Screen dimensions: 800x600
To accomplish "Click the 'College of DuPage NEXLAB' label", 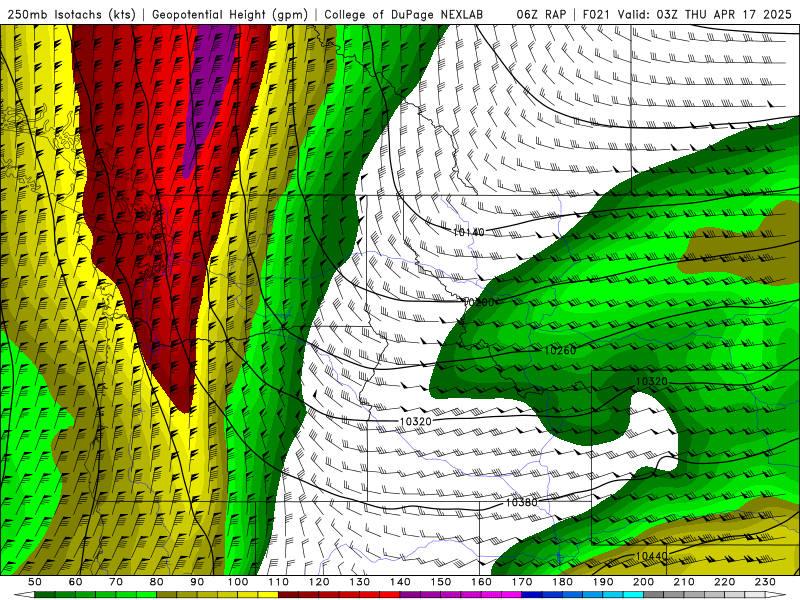I will point(404,14).
